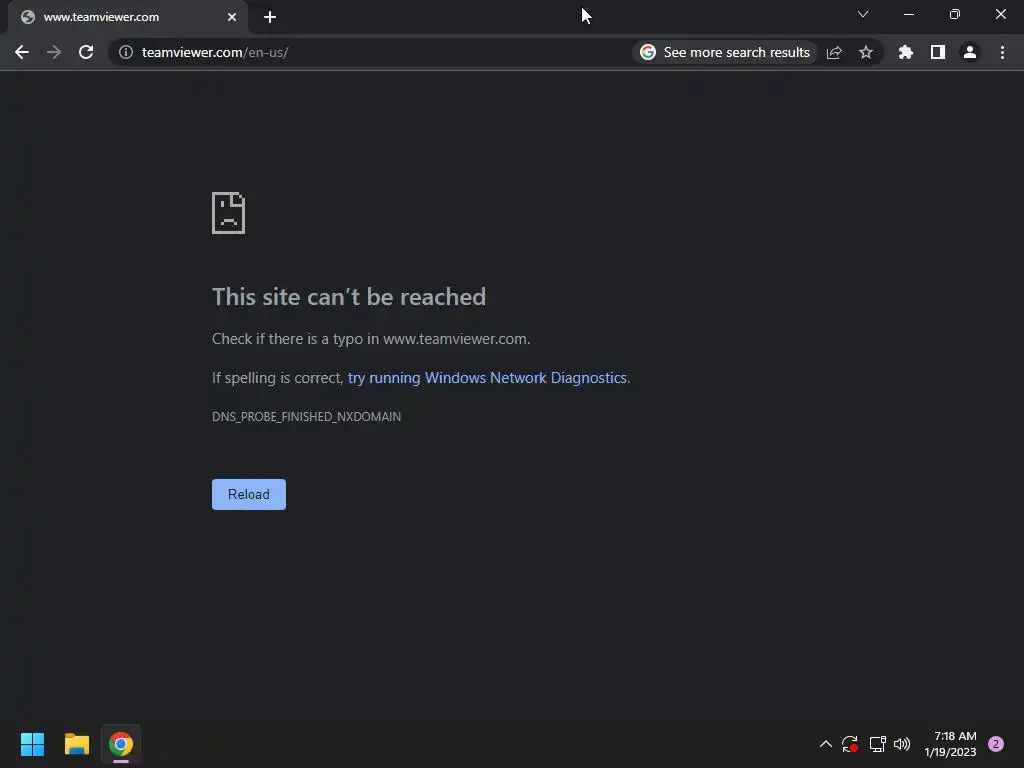Click See more search results chip
Screen dimensions: 1024x768
725,52
